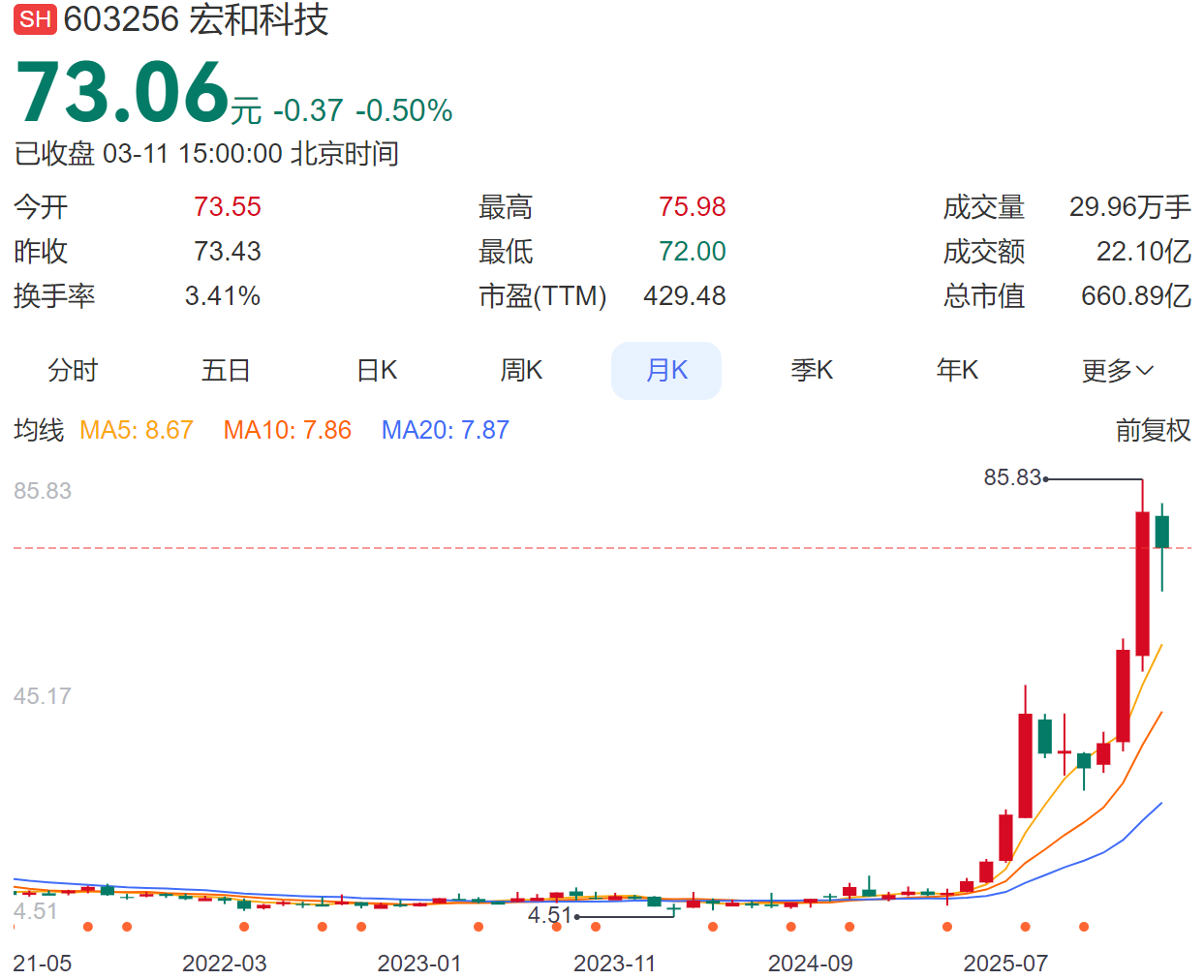The width and height of the screenshot is (1204, 980).
Task: Click the rightmost orange event dot
Action: 1084,927
